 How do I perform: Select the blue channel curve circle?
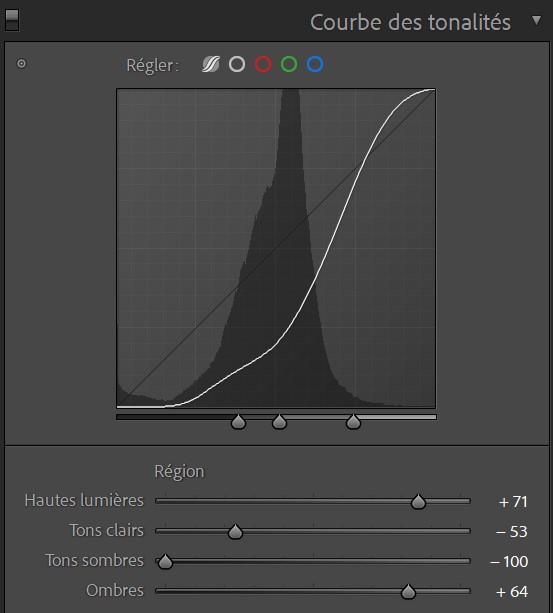click(315, 64)
